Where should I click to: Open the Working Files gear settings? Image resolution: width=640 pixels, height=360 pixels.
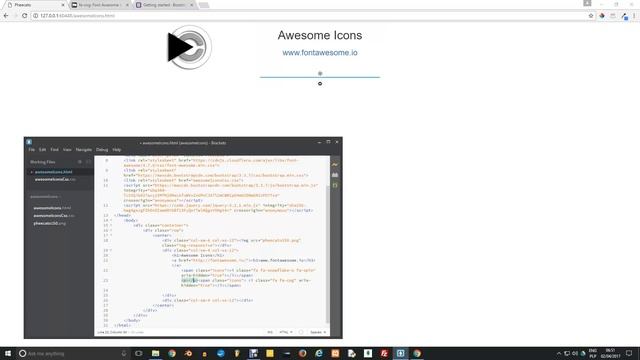(x=80, y=162)
